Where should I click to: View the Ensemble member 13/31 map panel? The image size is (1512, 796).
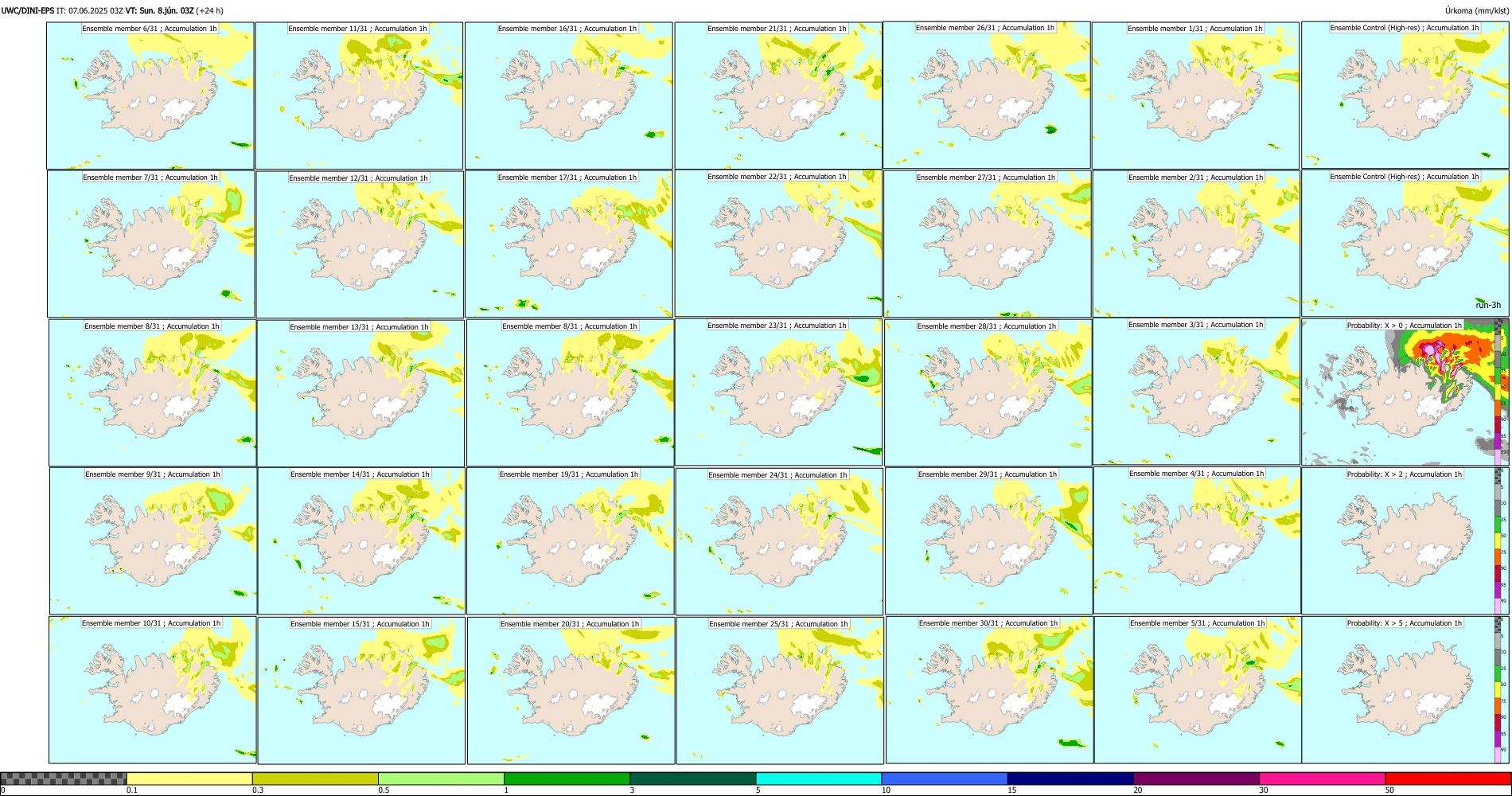[360, 393]
